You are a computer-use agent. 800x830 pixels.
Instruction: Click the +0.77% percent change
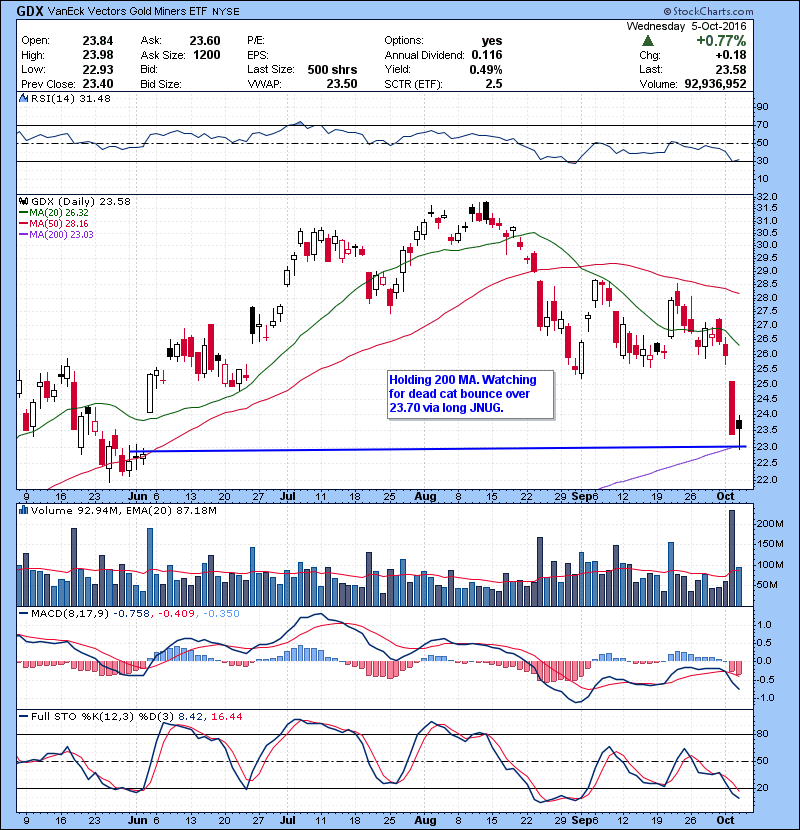click(721, 41)
